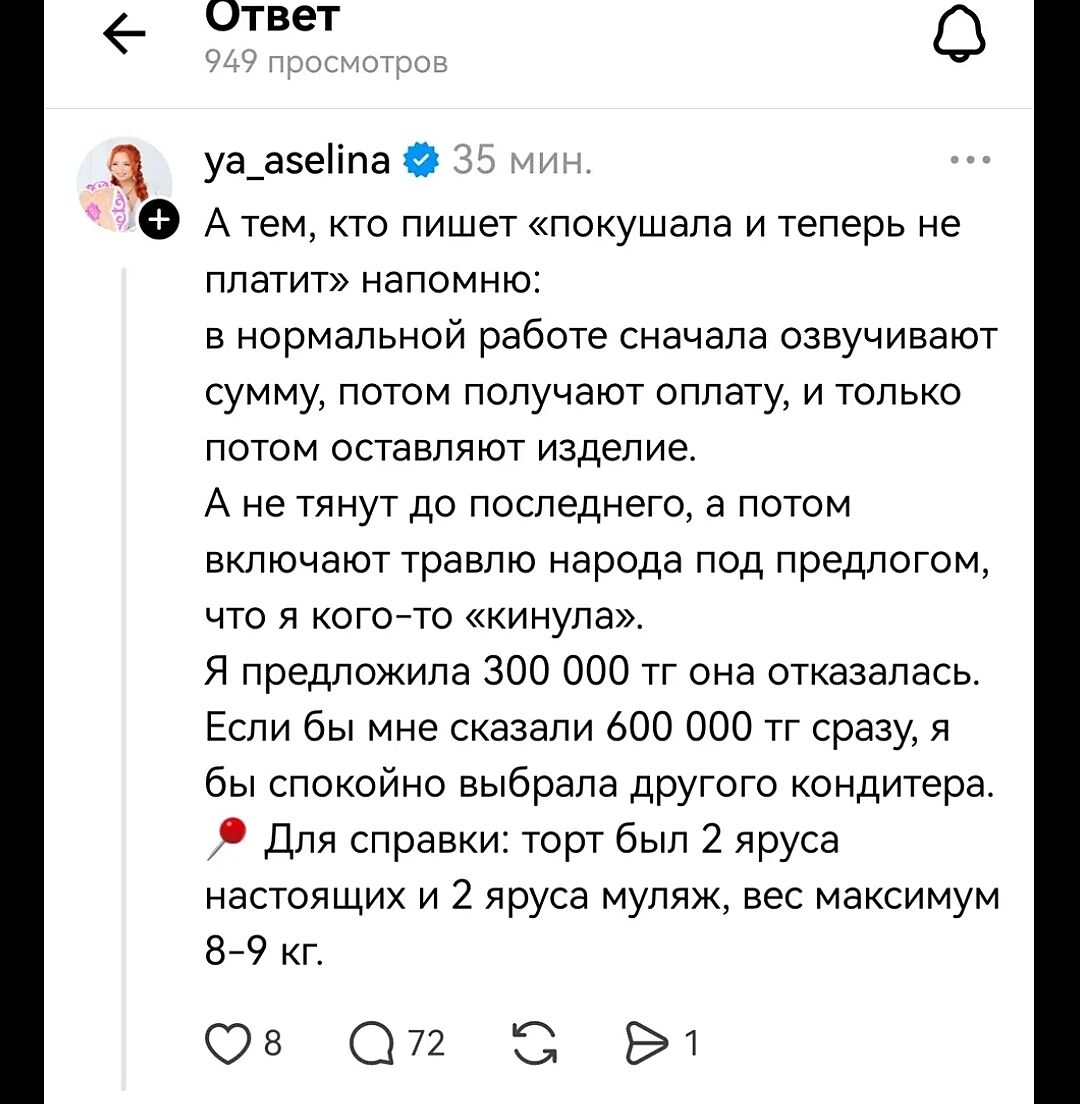1080x1104 pixels.
Task: Open the 72 replies count
Action: [427, 1044]
